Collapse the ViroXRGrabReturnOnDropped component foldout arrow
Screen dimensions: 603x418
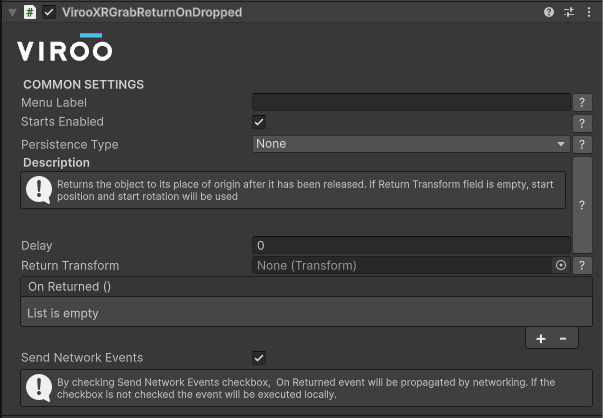tap(11, 12)
